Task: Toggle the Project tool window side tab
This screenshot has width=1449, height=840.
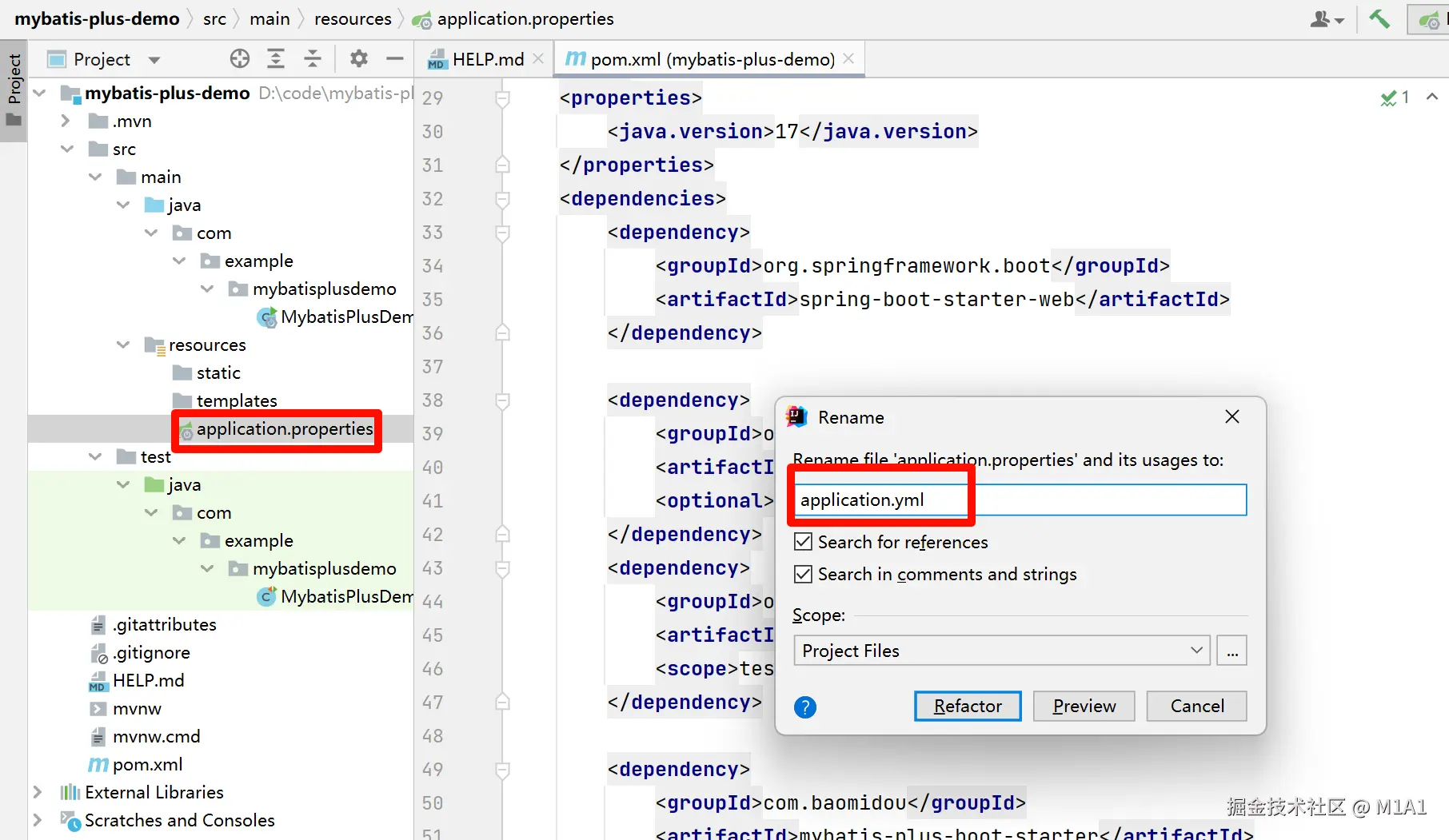Action: (x=14, y=90)
